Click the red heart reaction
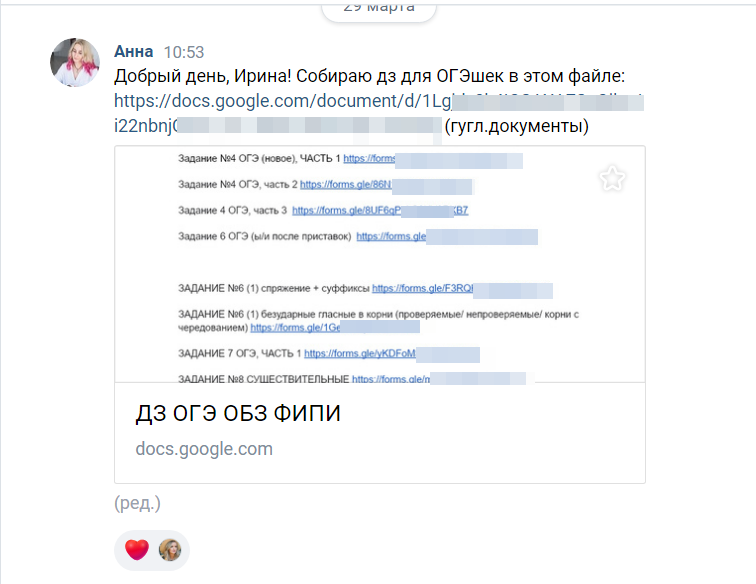756x584 pixels. tap(137, 549)
